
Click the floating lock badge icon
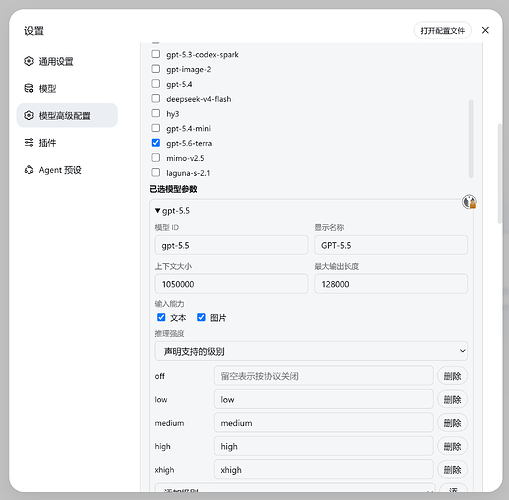[x=469, y=202]
